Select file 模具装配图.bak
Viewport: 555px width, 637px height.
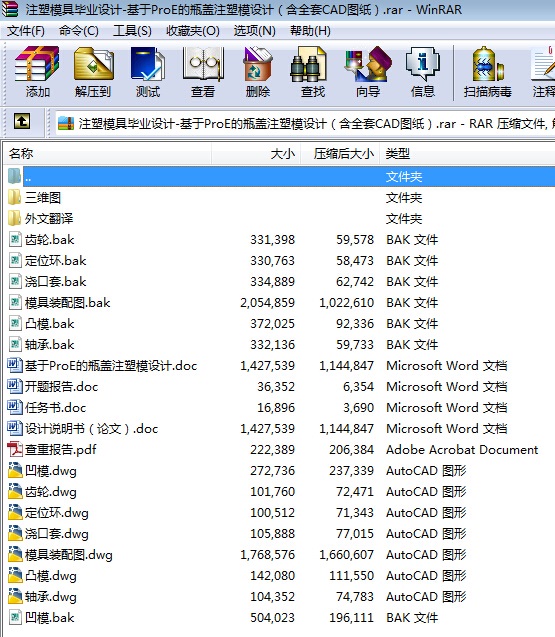tap(67, 303)
